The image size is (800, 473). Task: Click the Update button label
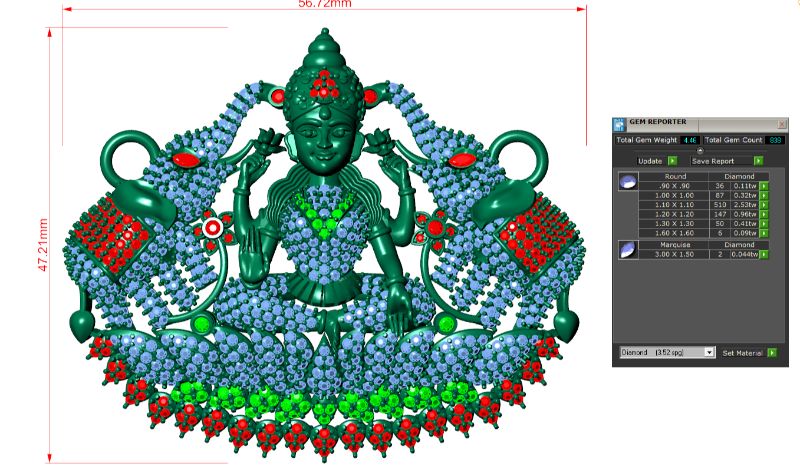[x=649, y=160]
